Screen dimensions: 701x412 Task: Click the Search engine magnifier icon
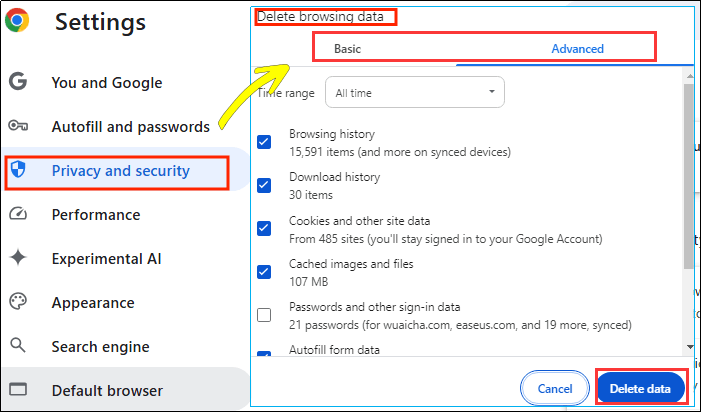pos(18,347)
